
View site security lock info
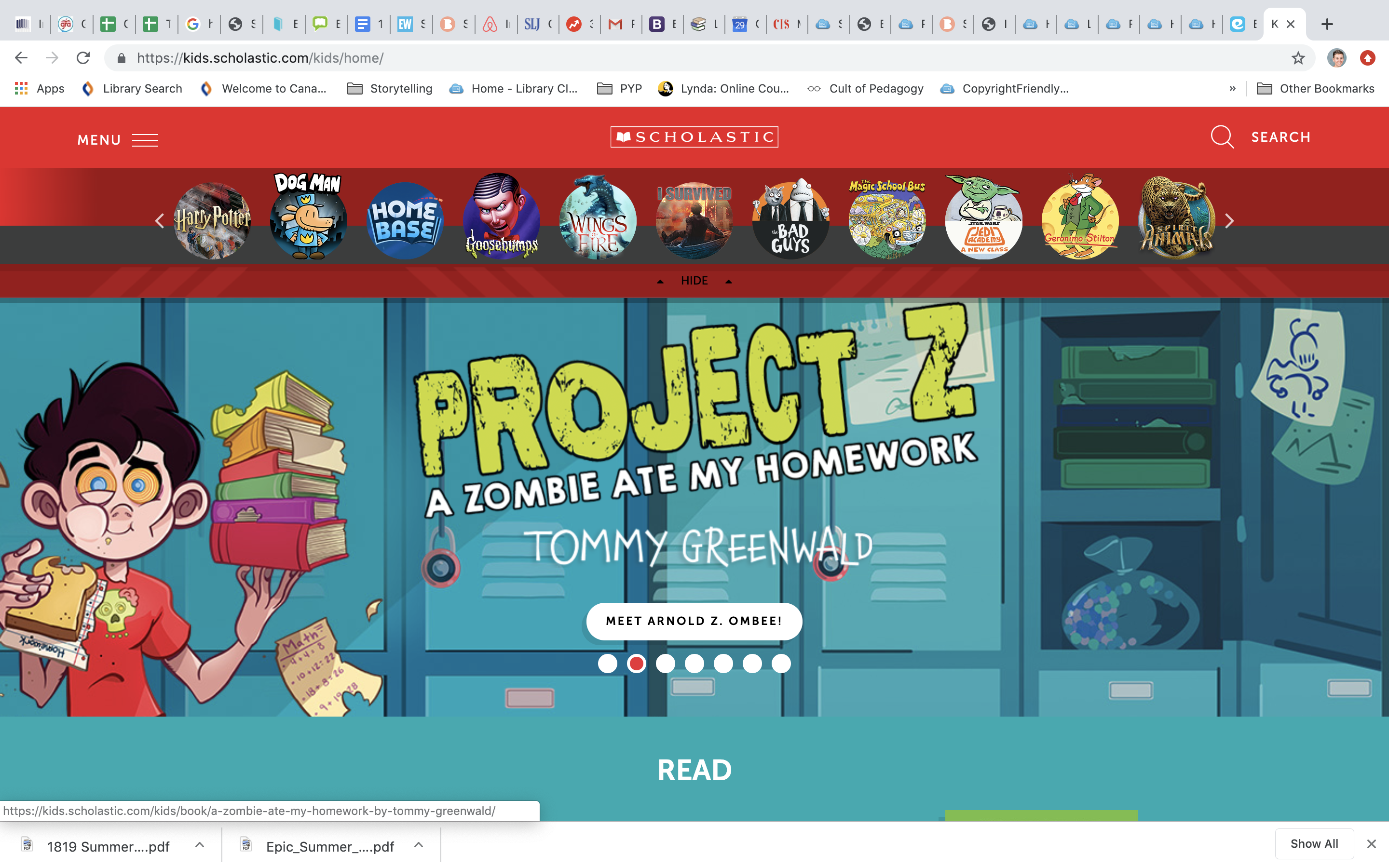tap(121, 58)
